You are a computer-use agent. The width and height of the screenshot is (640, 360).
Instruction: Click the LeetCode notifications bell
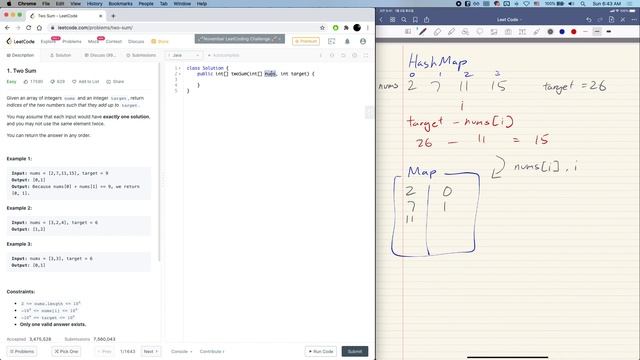point(347,41)
